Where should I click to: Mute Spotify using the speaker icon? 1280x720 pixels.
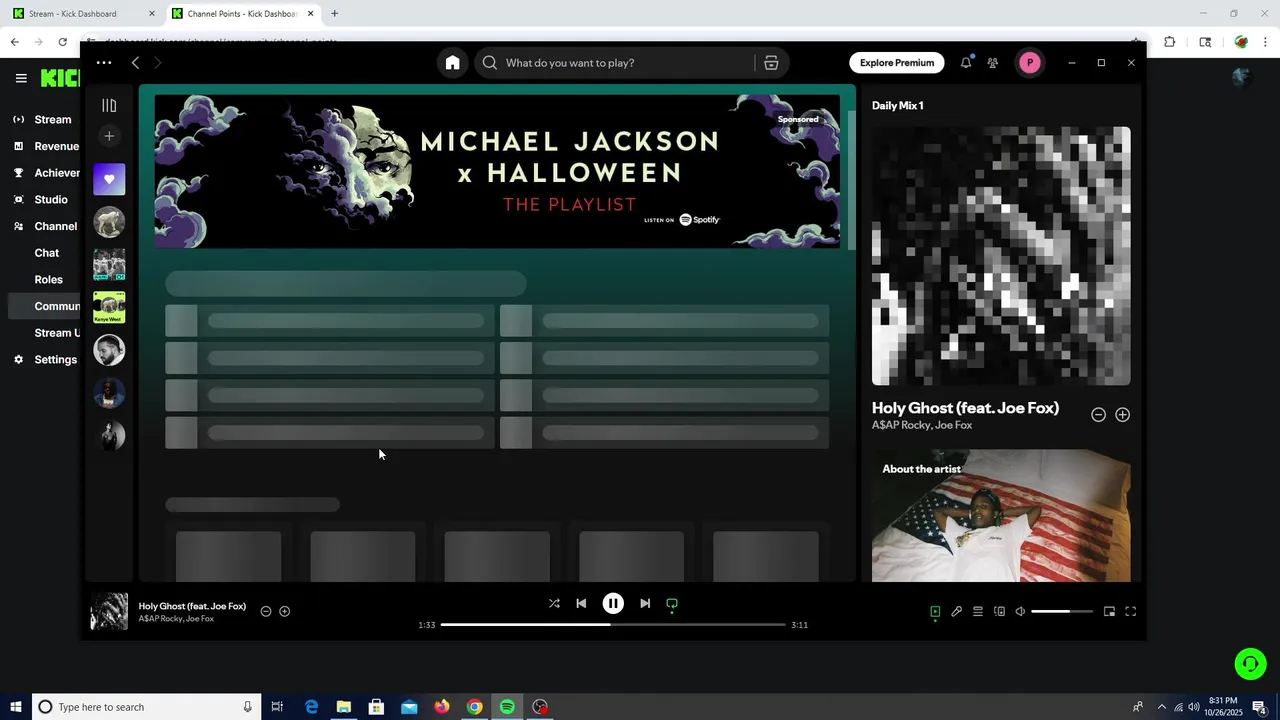1020,611
